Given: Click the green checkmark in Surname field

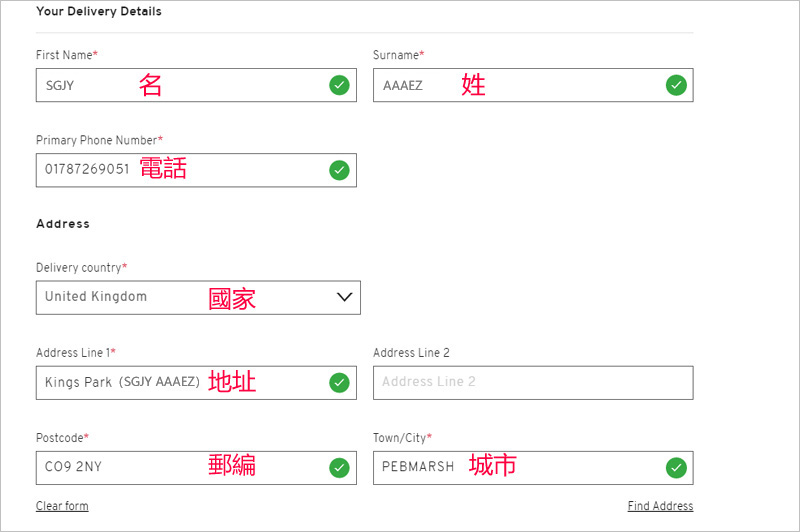Looking at the screenshot, I should coord(676,85).
